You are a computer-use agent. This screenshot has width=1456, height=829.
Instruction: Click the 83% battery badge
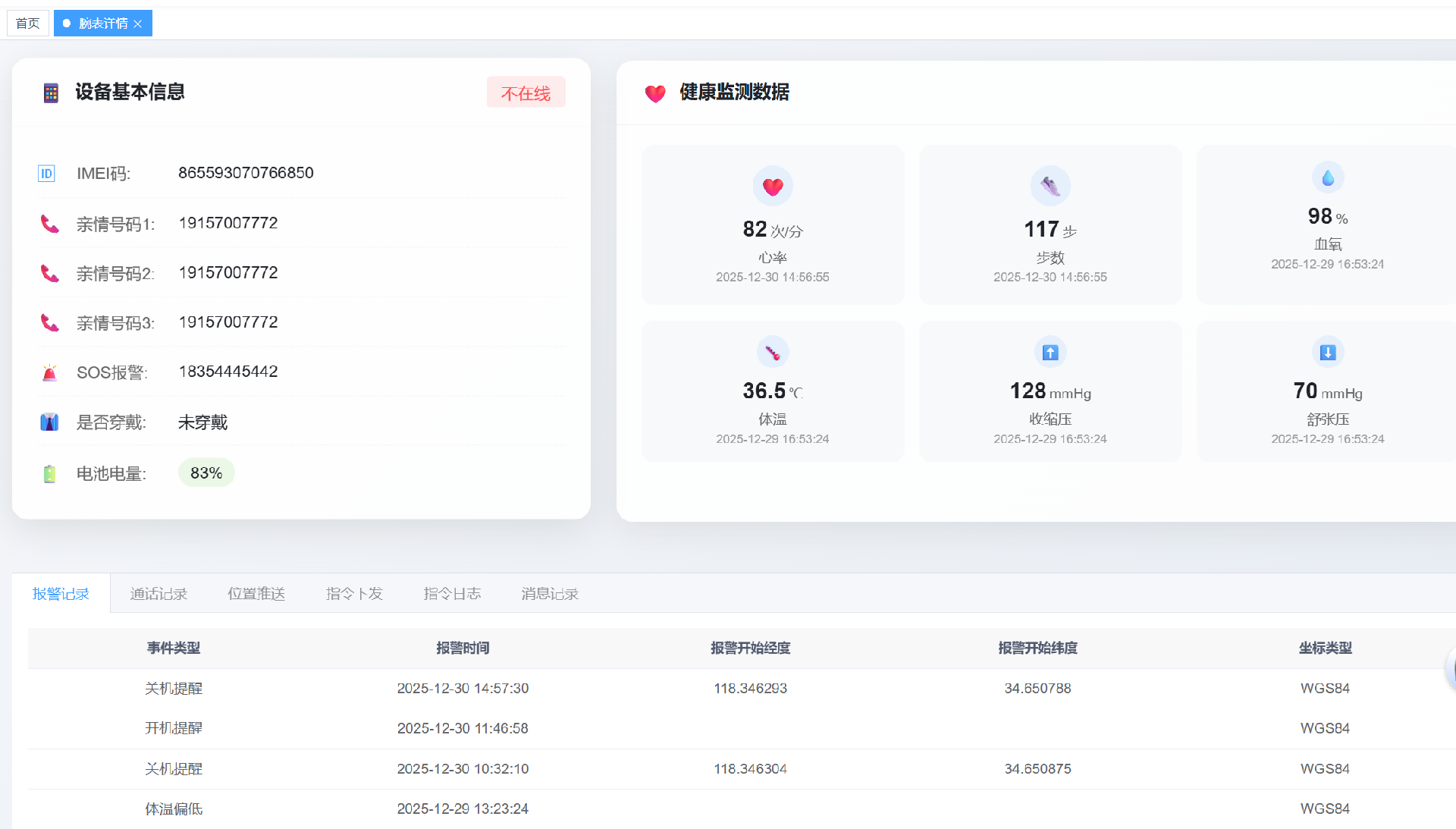(x=206, y=473)
